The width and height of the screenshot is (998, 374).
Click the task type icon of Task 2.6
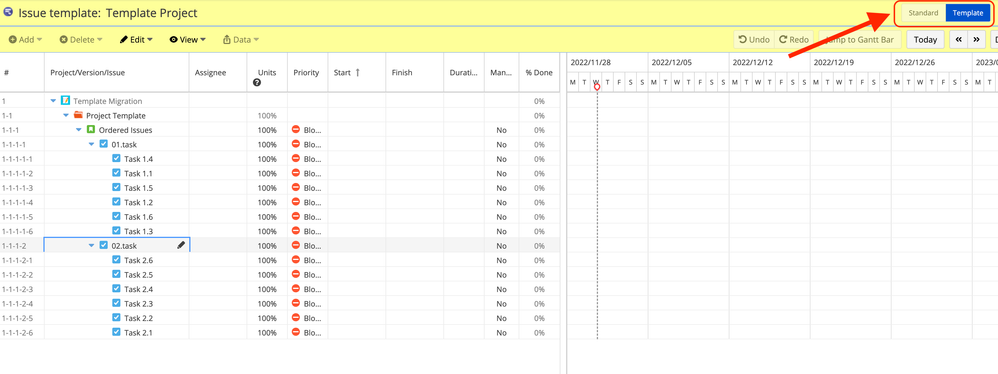(x=116, y=260)
